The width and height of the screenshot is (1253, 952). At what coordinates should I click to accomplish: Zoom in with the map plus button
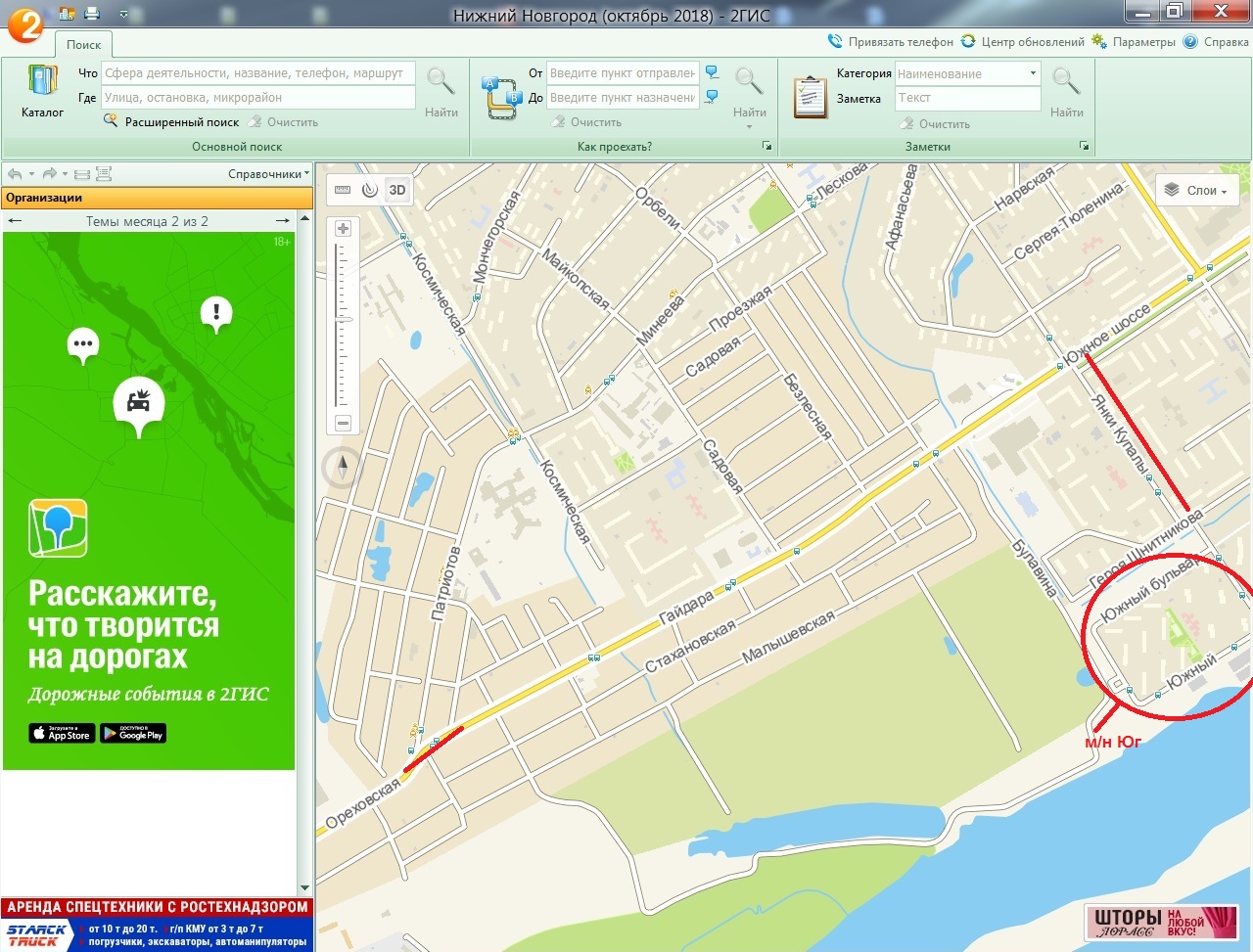pyautogui.click(x=343, y=228)
